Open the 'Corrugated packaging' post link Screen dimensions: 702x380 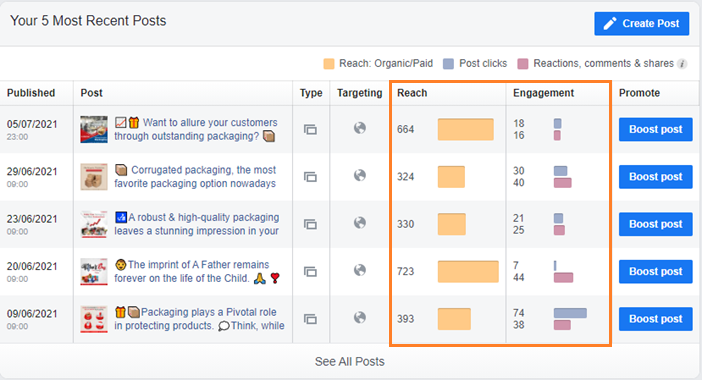click(196, 177)
